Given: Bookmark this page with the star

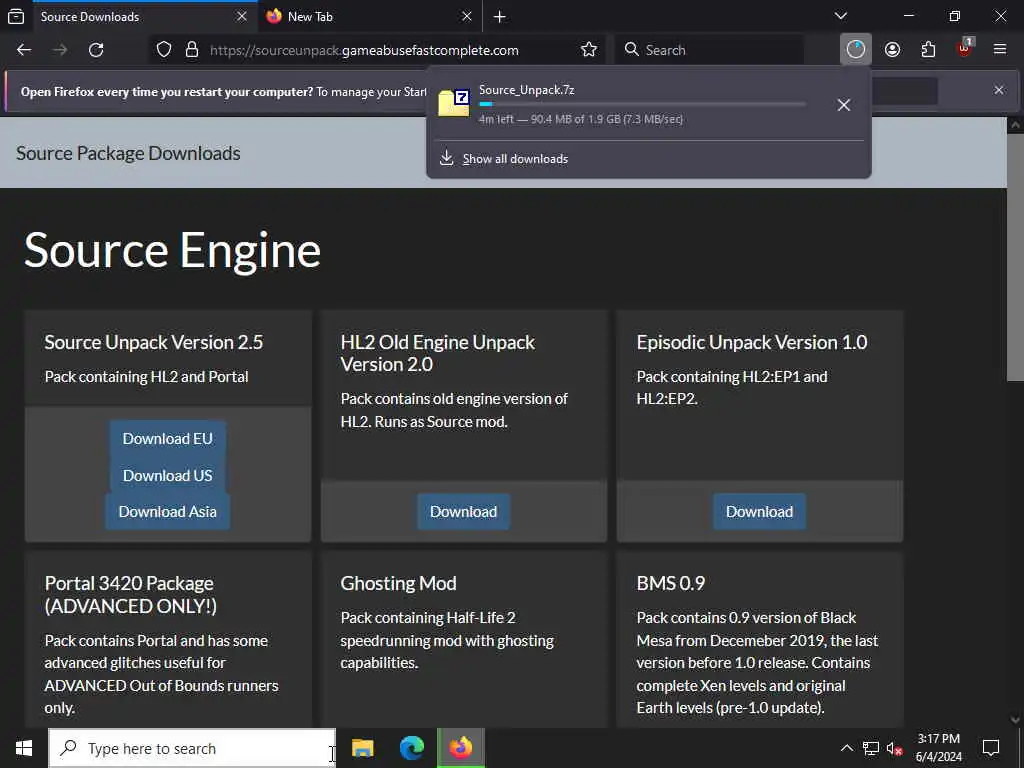Looking at the screenshot, I should (x=588, y=50).
